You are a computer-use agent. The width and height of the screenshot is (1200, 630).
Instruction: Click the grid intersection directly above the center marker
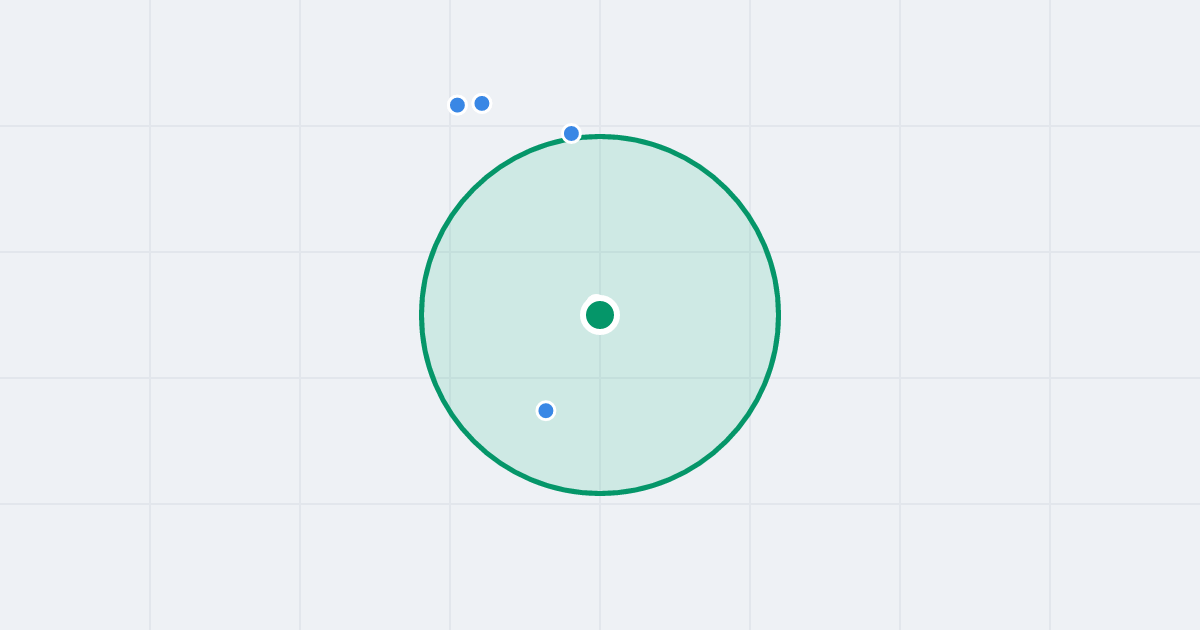coord(600,252)
